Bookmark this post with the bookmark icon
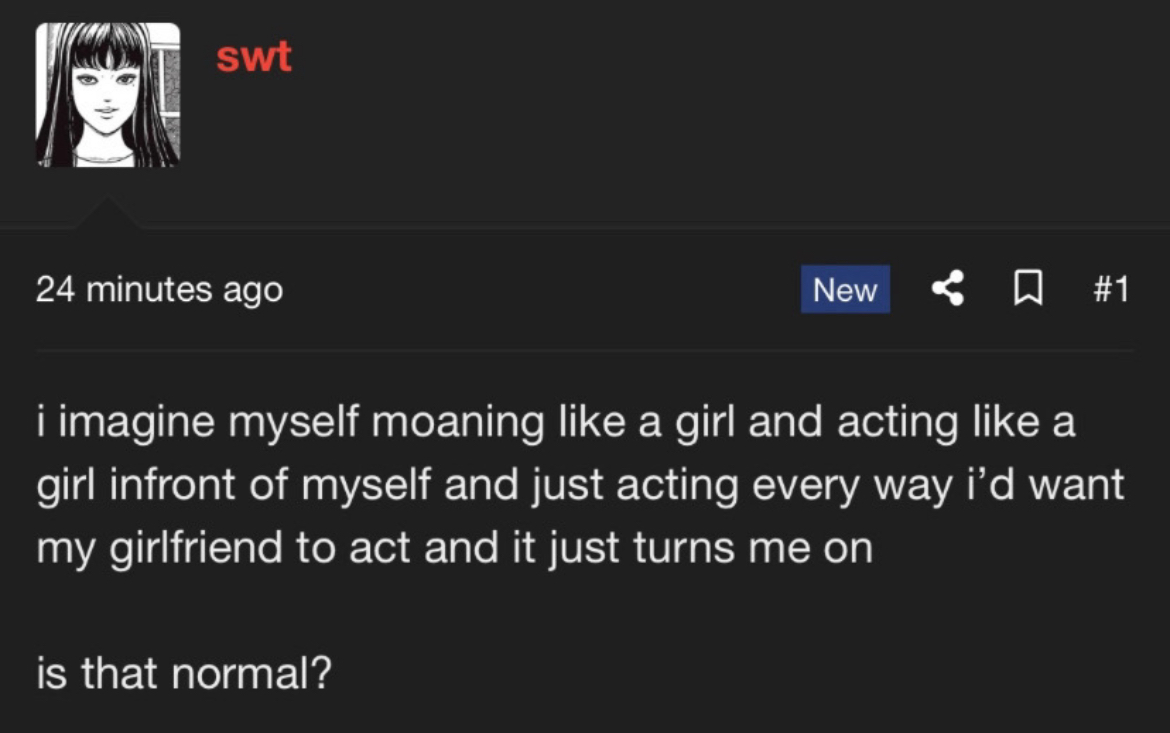1170x733 pixels. coord(1025,289)
